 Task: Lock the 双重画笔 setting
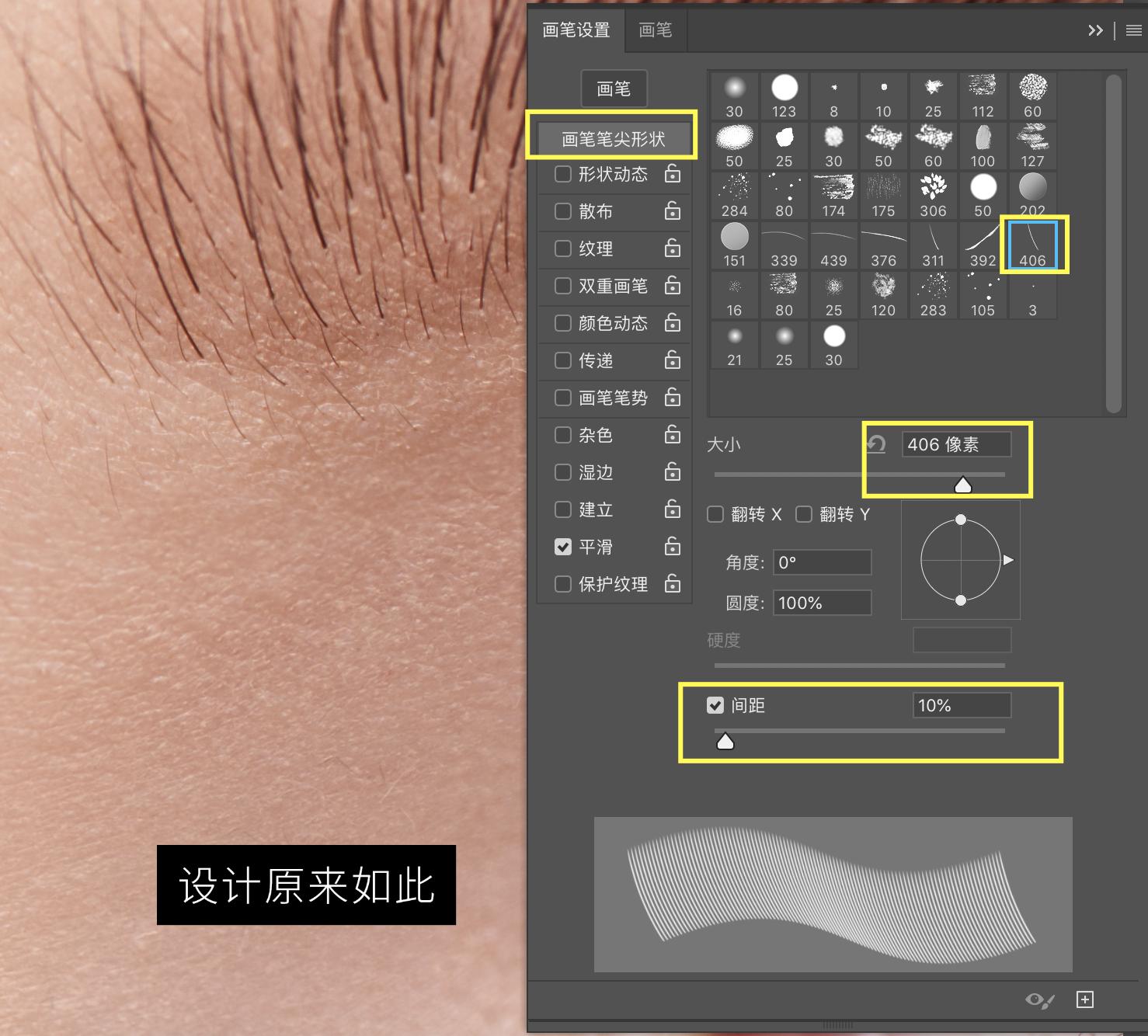672,286
